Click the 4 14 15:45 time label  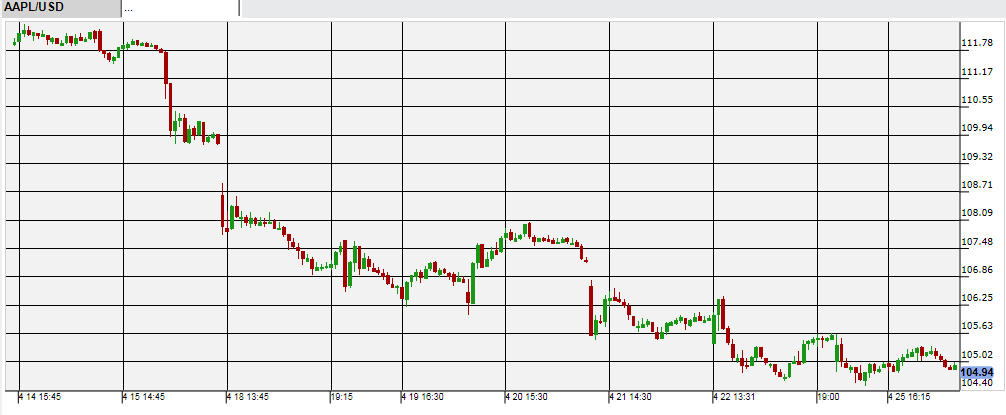41,397
